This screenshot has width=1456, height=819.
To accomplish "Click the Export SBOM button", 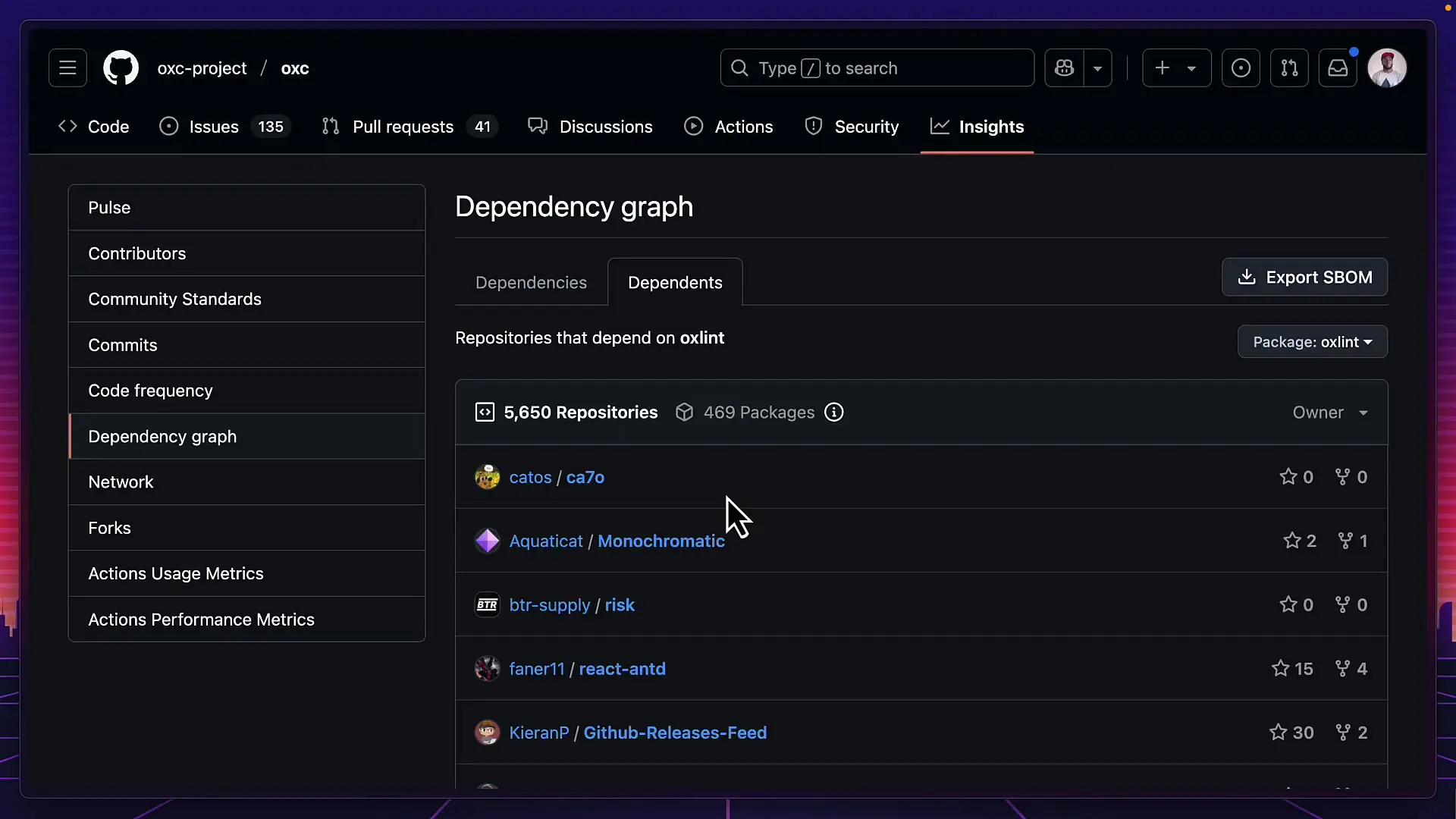I will coord(1304,278).
